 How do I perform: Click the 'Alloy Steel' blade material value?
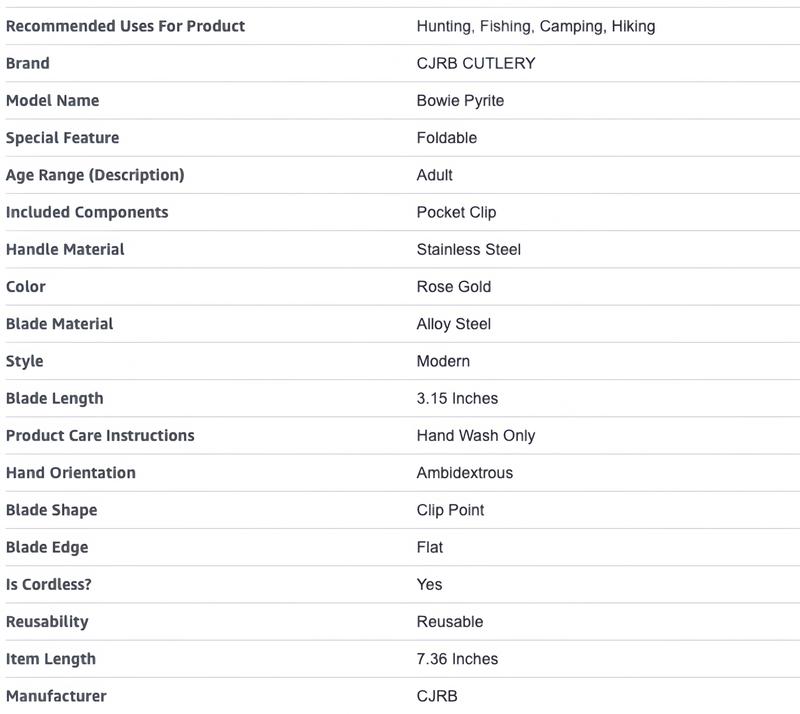(454, 324)
